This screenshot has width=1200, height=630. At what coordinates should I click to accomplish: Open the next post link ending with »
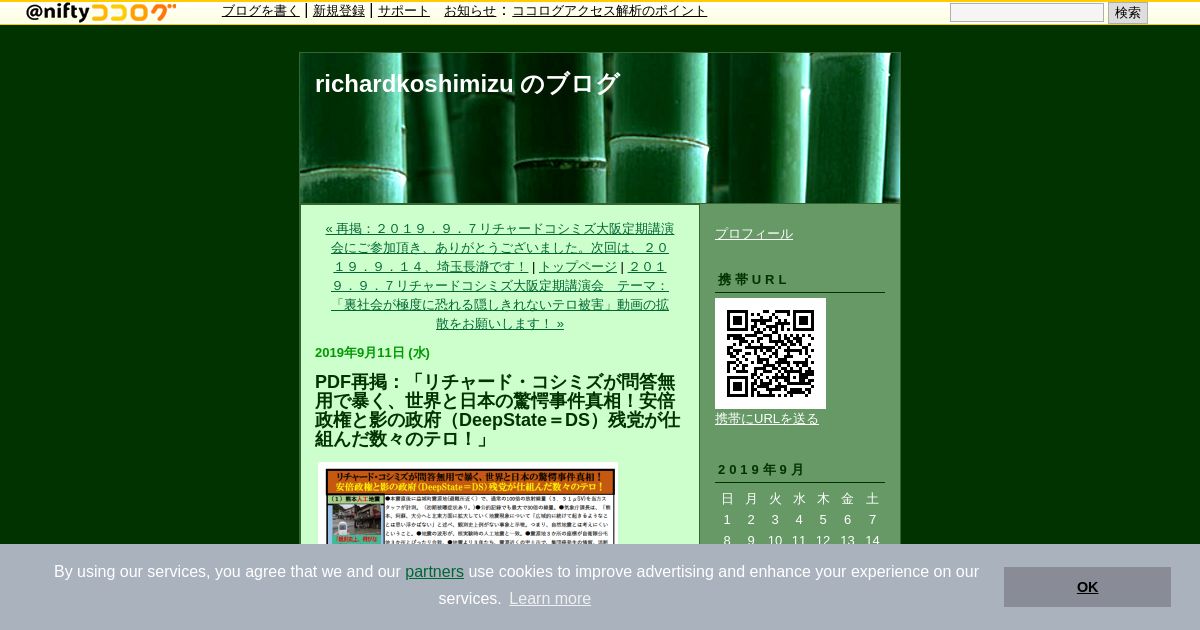(x=500, y=295)
